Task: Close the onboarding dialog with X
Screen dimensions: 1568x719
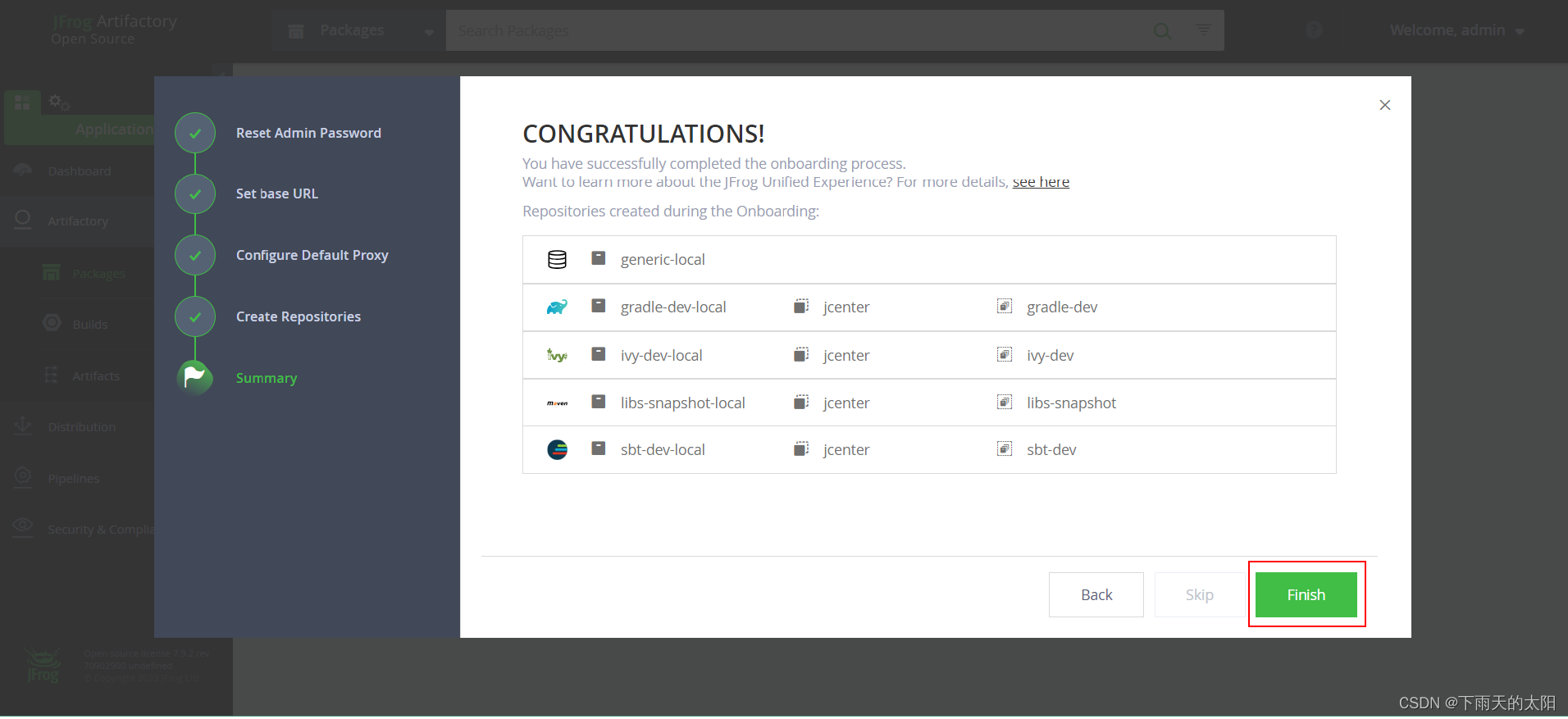Action: coord(1384,105)
